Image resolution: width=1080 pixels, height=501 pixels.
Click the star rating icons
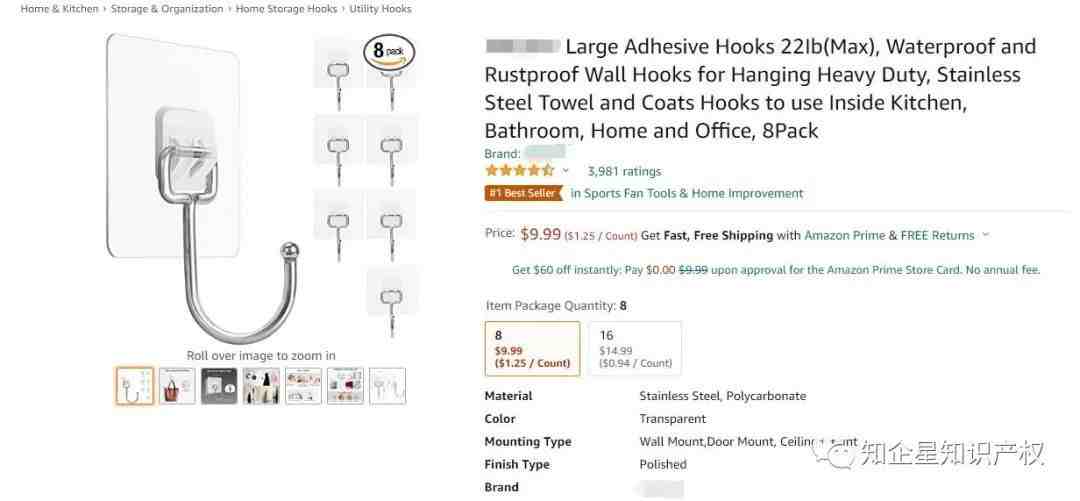pyautogui.click(x=519, y=171)
